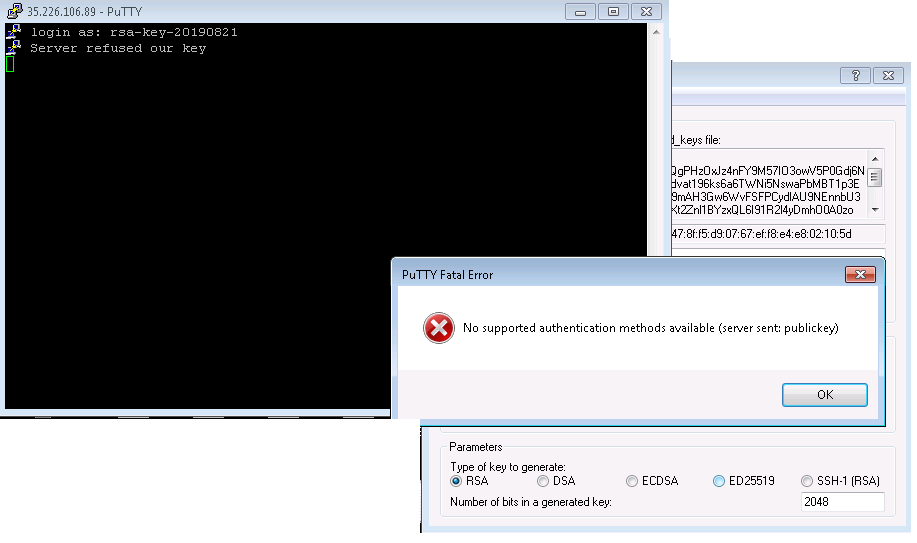Click the 'login as: rsa-key-20190821' text
This screenshot has height=543, width=917.
pos(134,32)
